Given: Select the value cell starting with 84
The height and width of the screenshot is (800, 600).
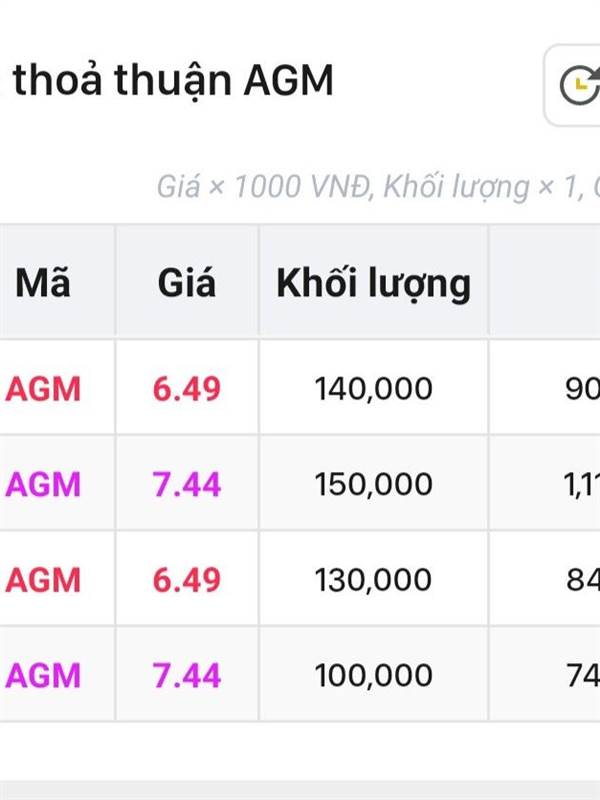Looking at the screenshot, I should tap(583, 580).
